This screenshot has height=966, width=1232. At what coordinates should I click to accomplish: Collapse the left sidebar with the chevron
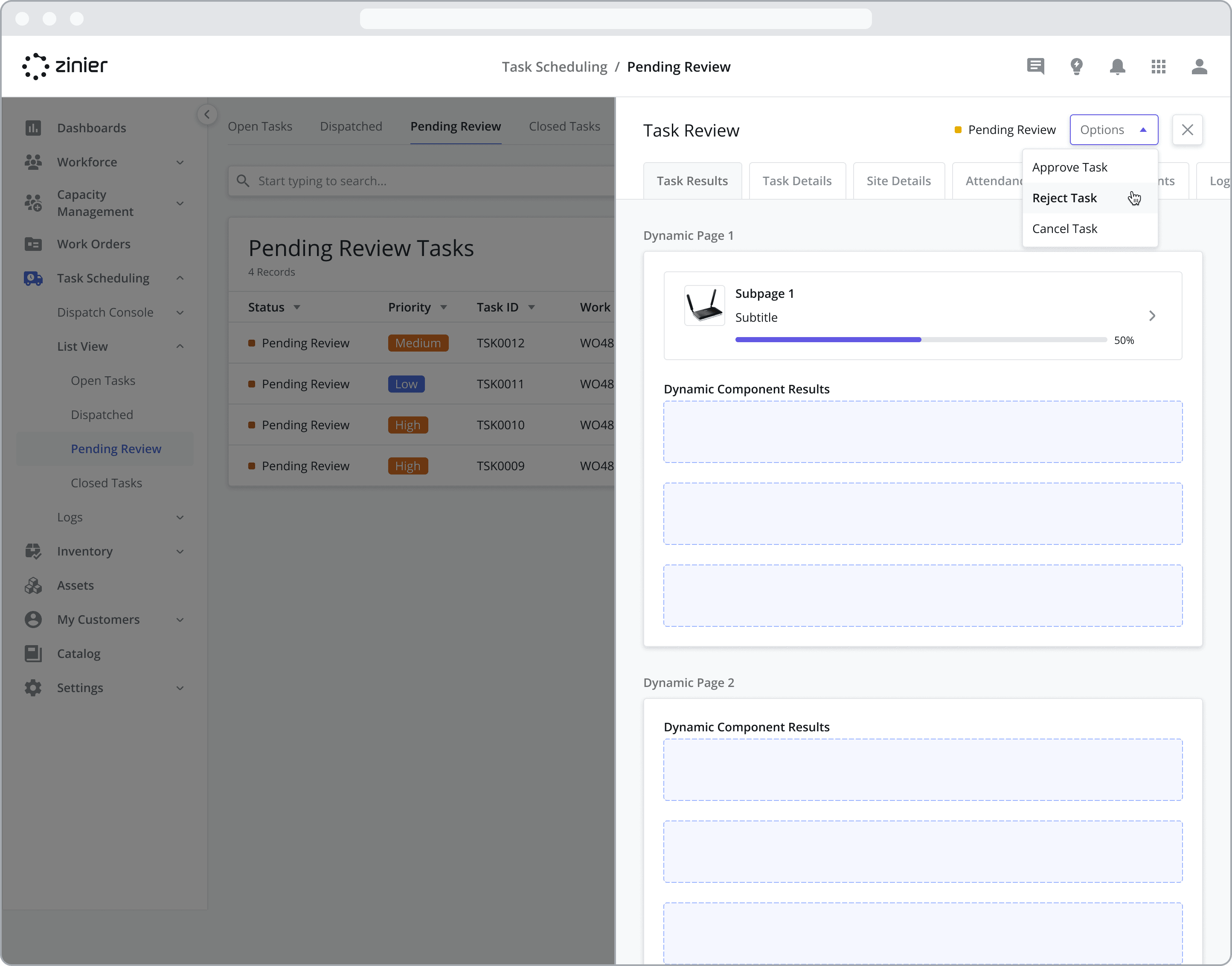(207, 114)
